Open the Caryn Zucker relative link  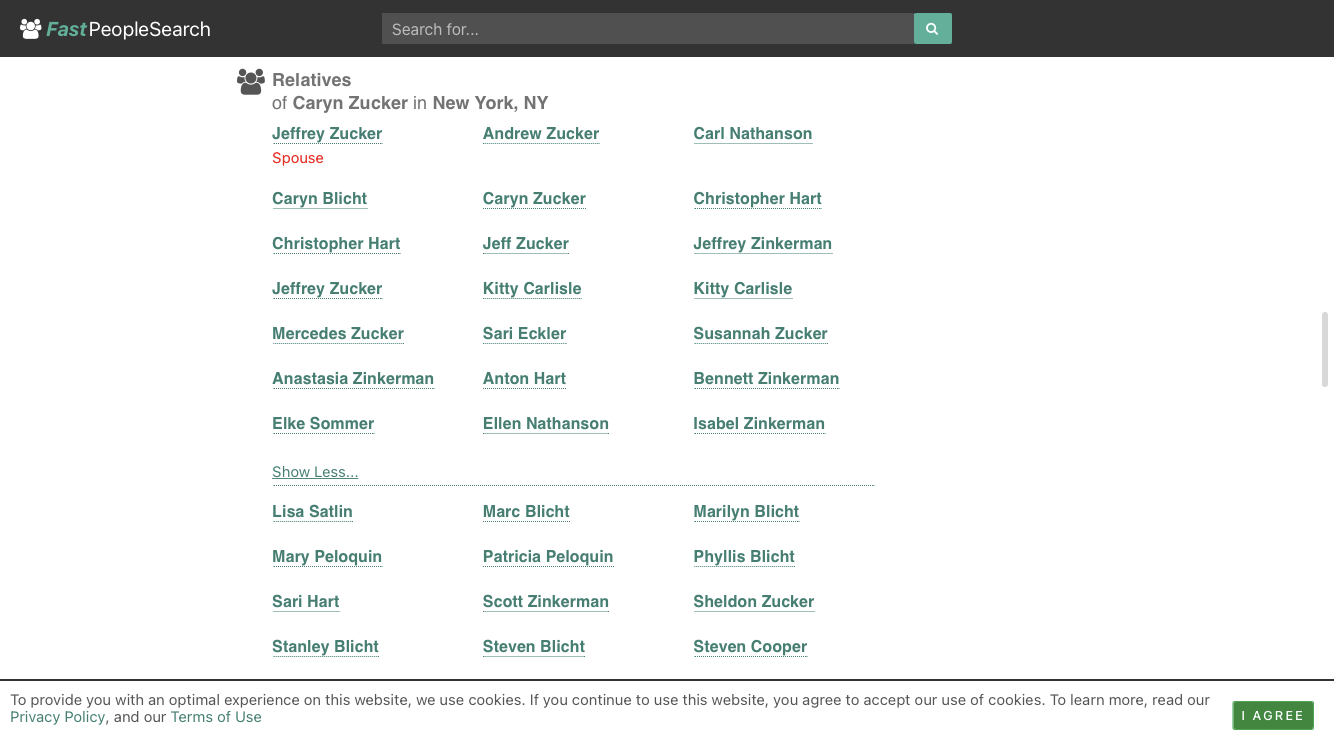534,198
